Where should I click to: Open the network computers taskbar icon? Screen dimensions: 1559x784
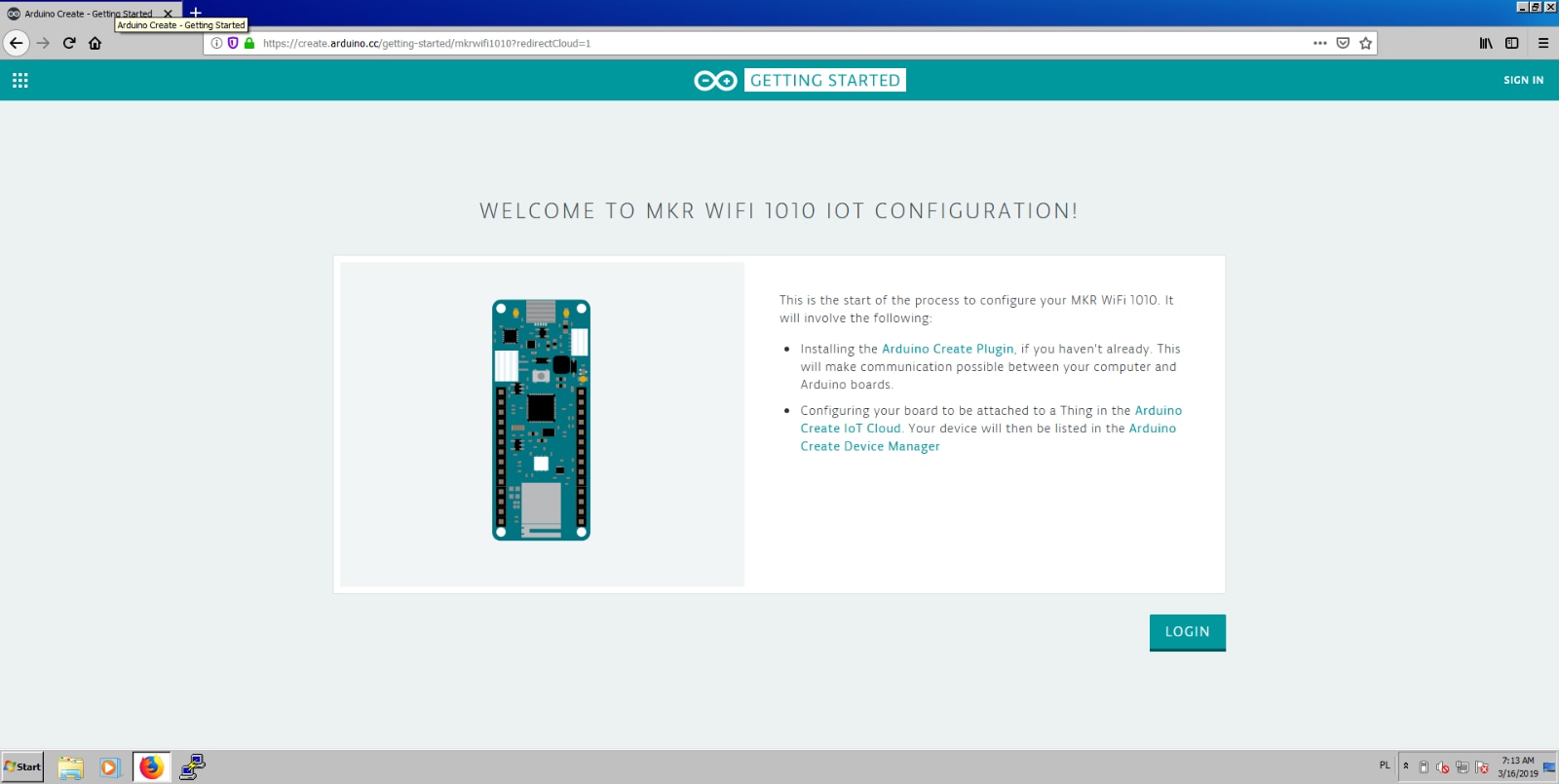point(192,767)
